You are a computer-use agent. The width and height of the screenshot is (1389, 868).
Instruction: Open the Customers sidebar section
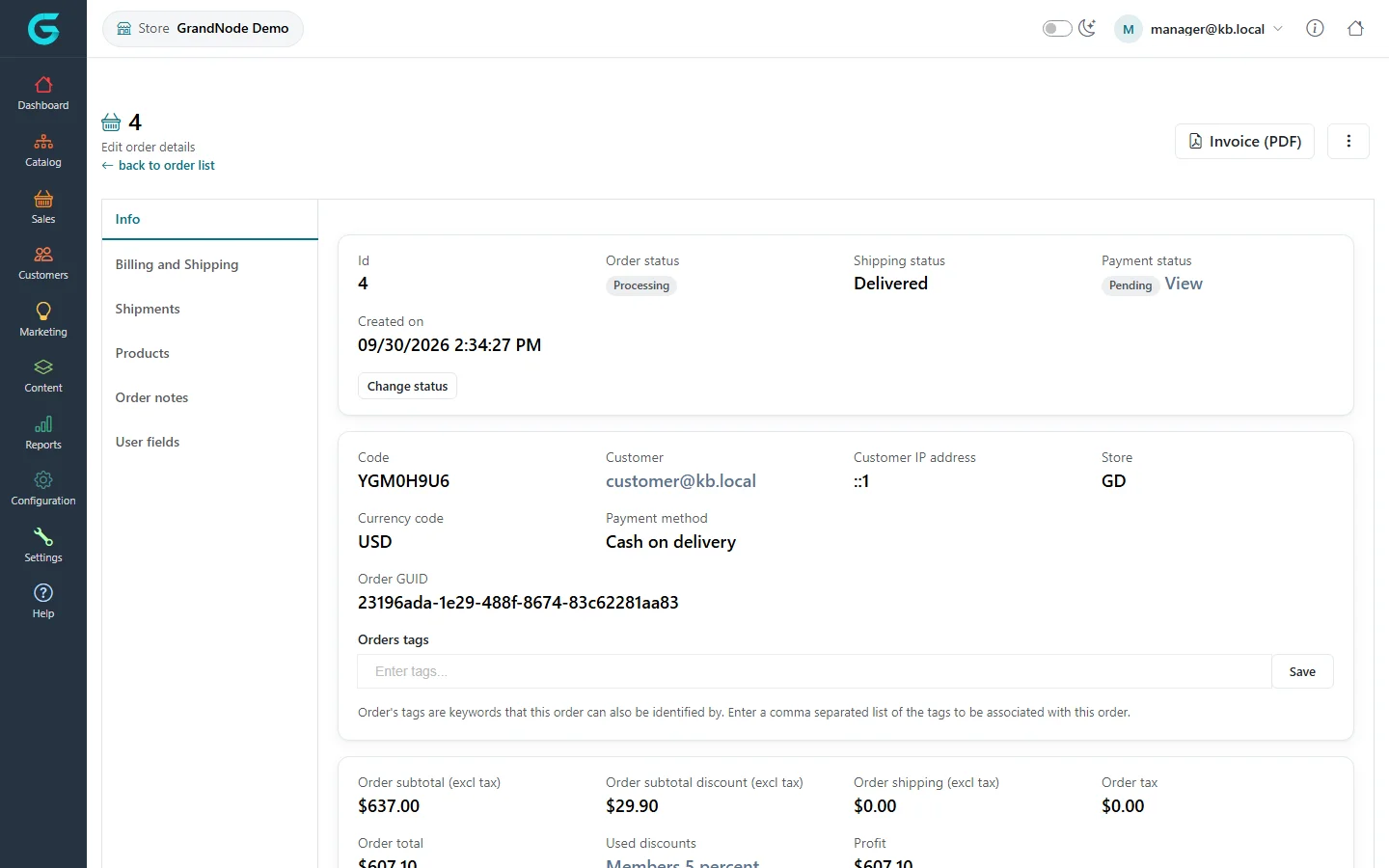[43, 263]
